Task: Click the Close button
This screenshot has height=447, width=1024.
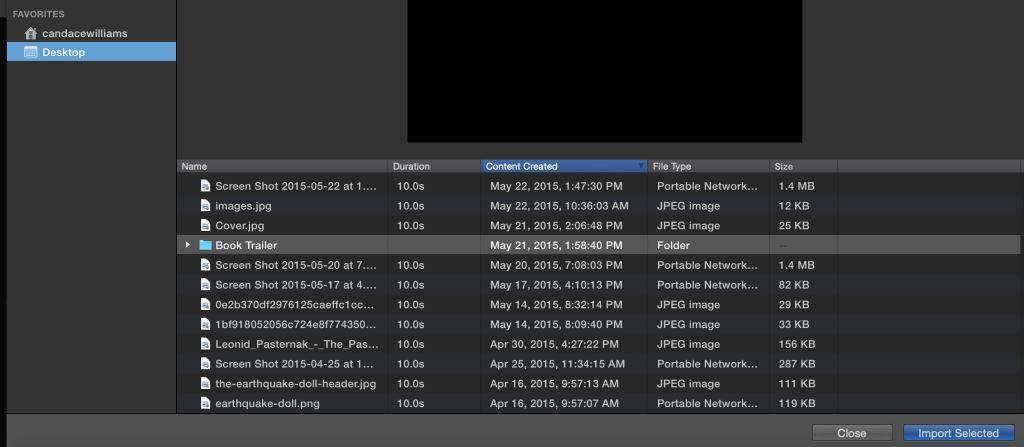Action: 851,433
